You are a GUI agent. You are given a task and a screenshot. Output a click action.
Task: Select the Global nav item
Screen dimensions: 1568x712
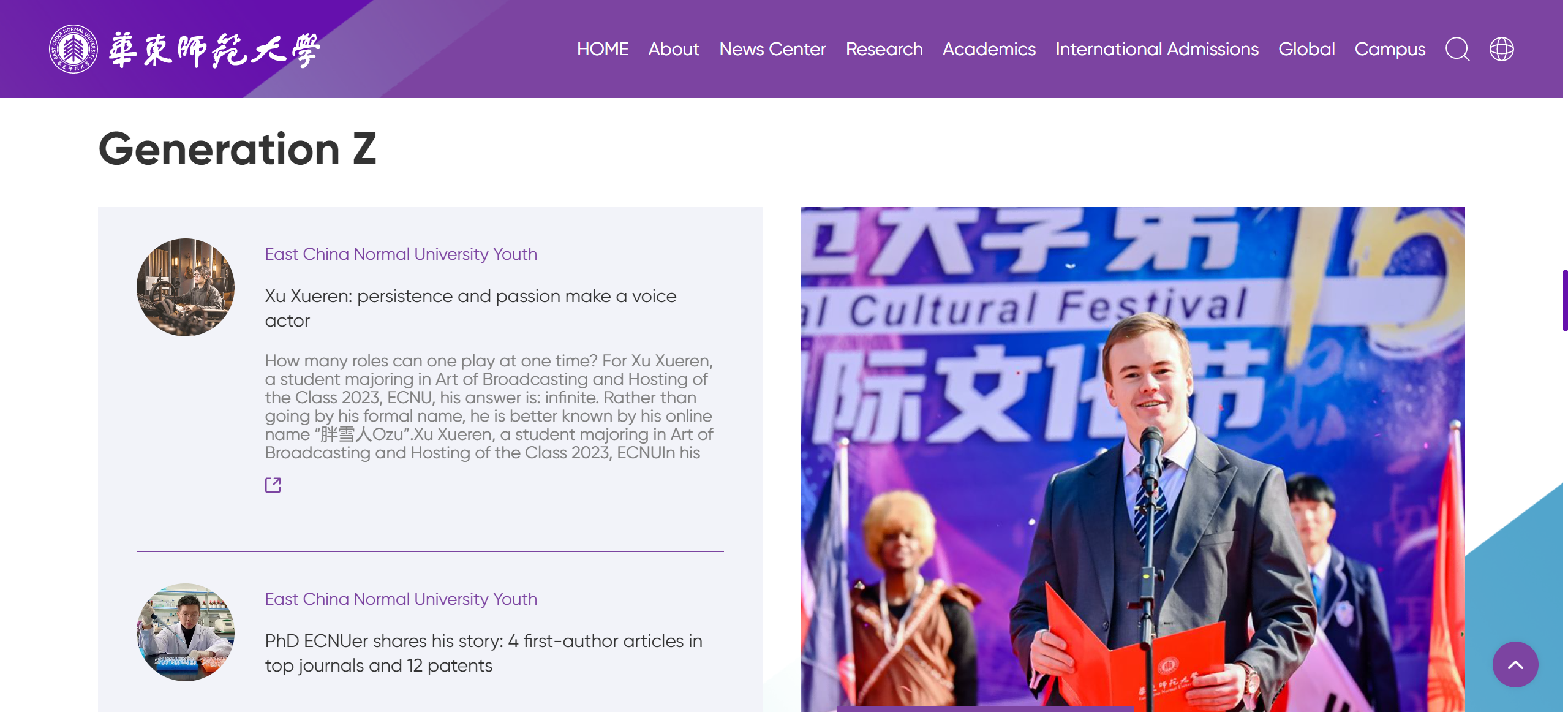pos(1306,49)
